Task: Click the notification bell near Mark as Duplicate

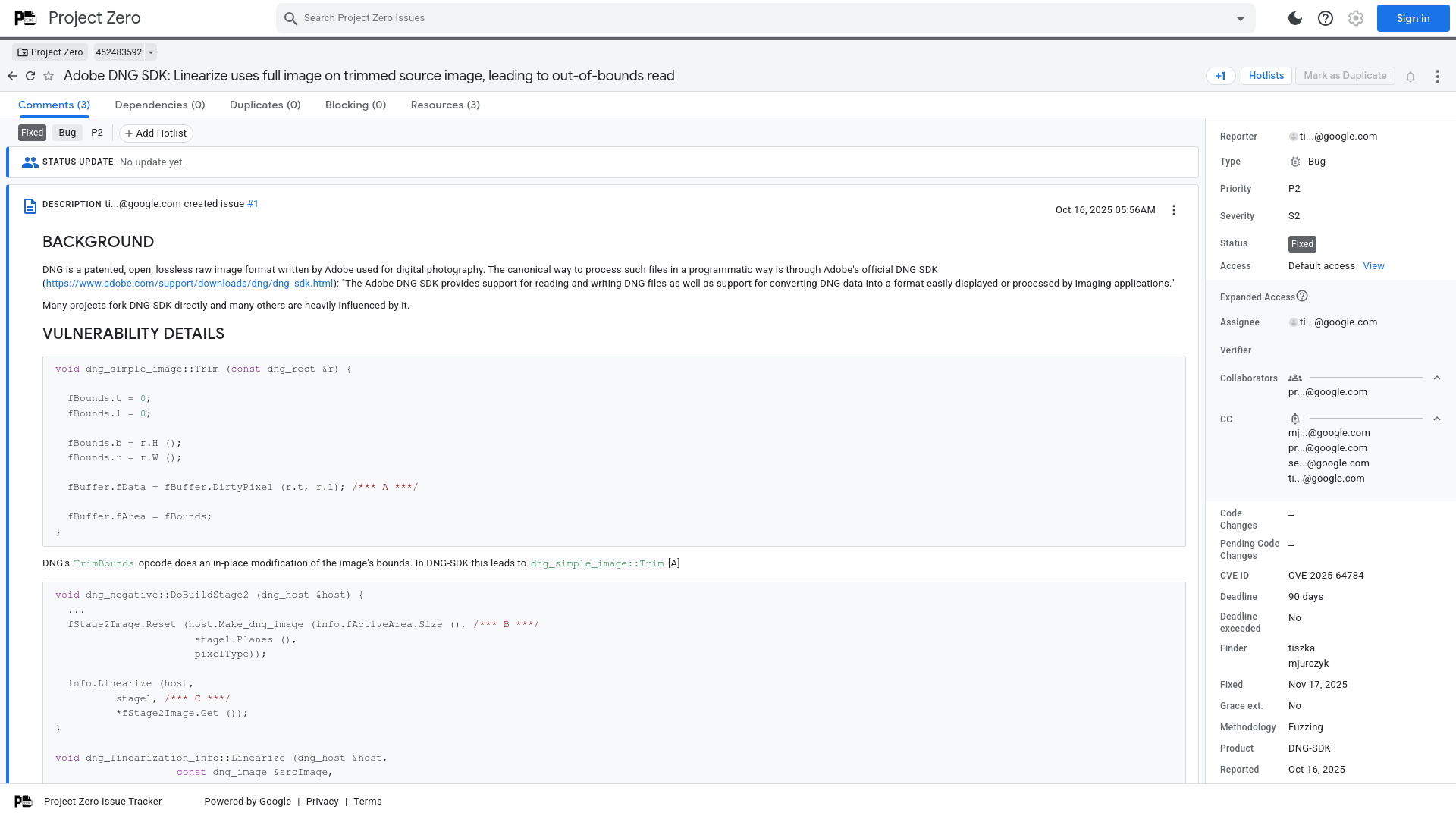Action: click(x=1410, y=76)
